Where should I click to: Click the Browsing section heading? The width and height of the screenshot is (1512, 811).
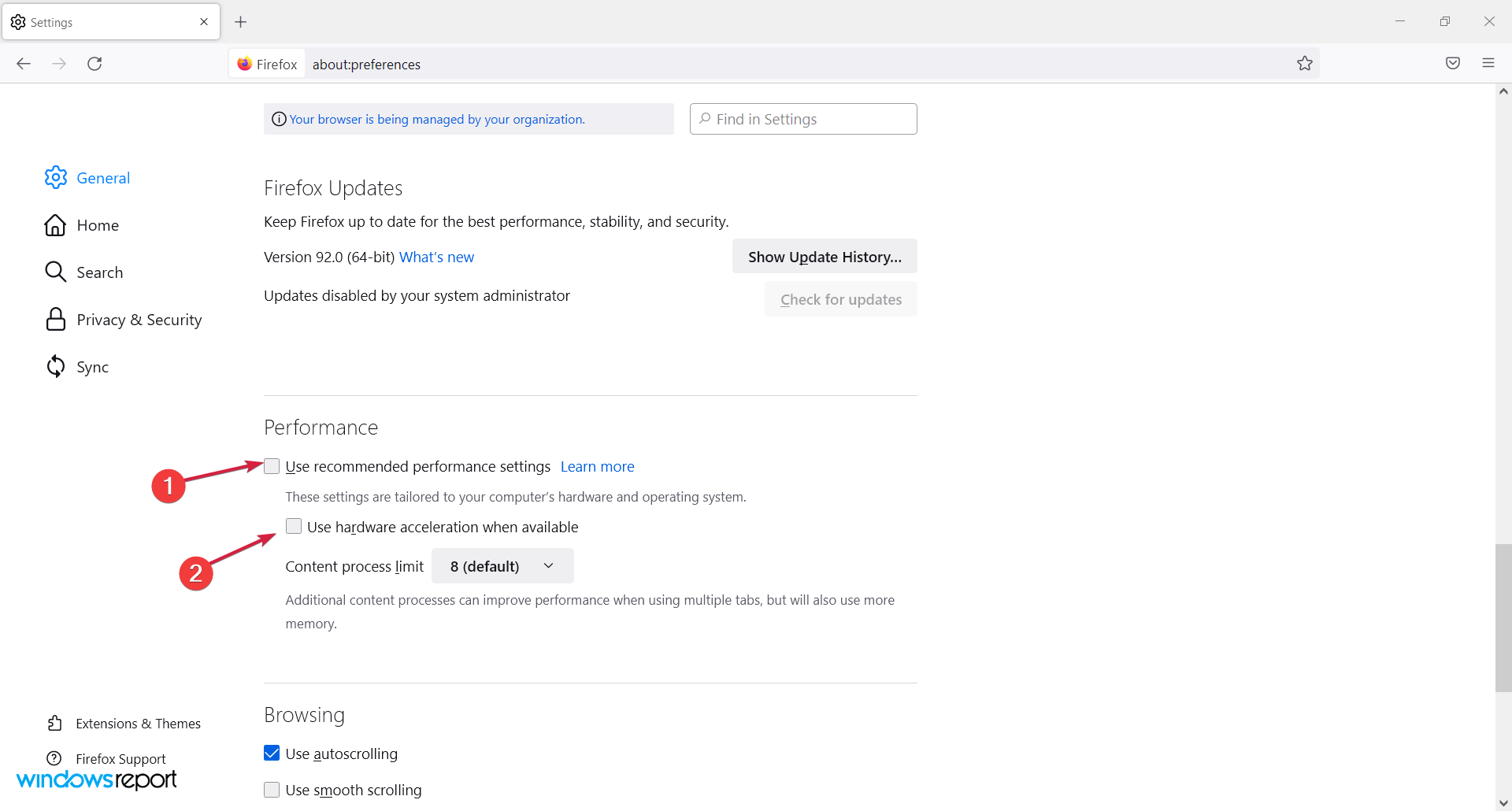pos(304,714)
